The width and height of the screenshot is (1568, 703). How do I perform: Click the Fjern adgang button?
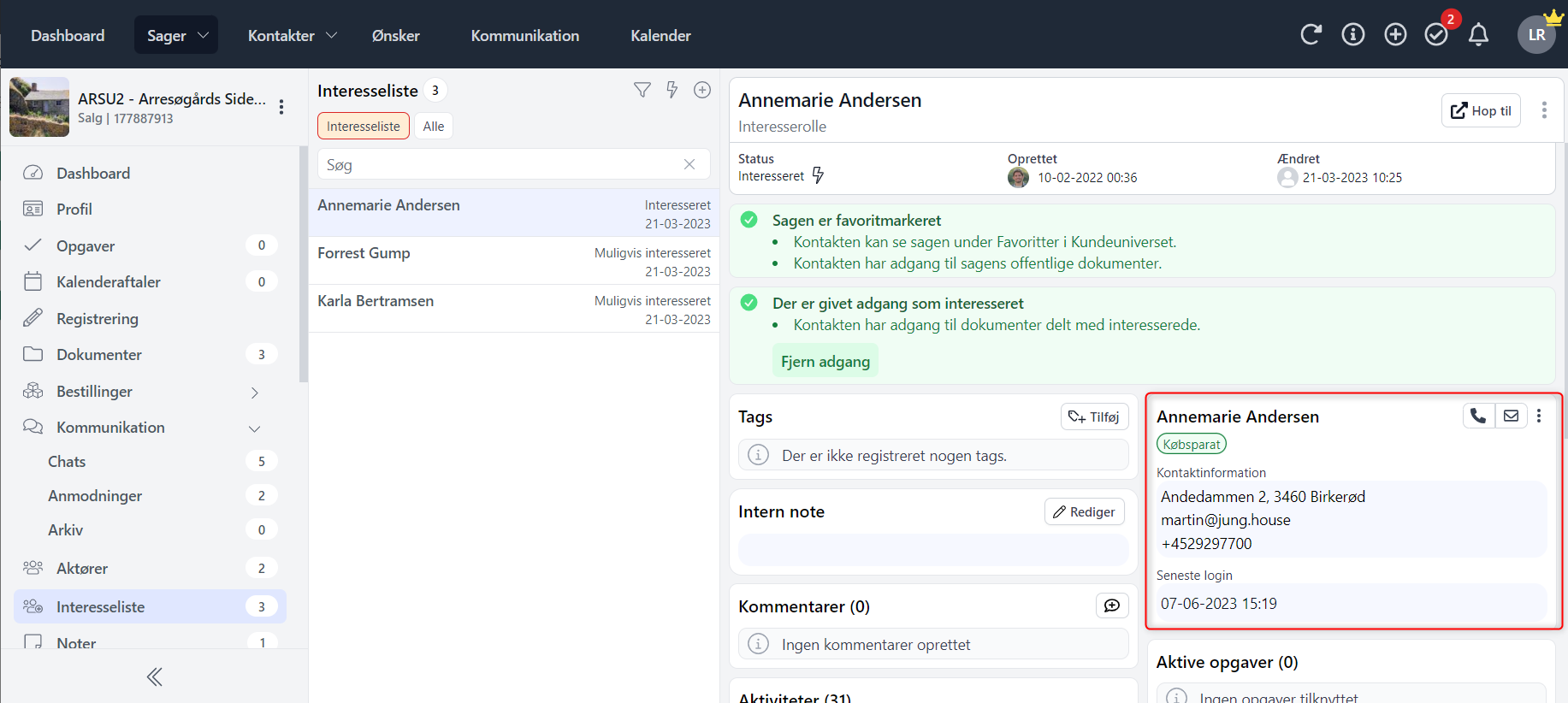(x=825, y=361)
